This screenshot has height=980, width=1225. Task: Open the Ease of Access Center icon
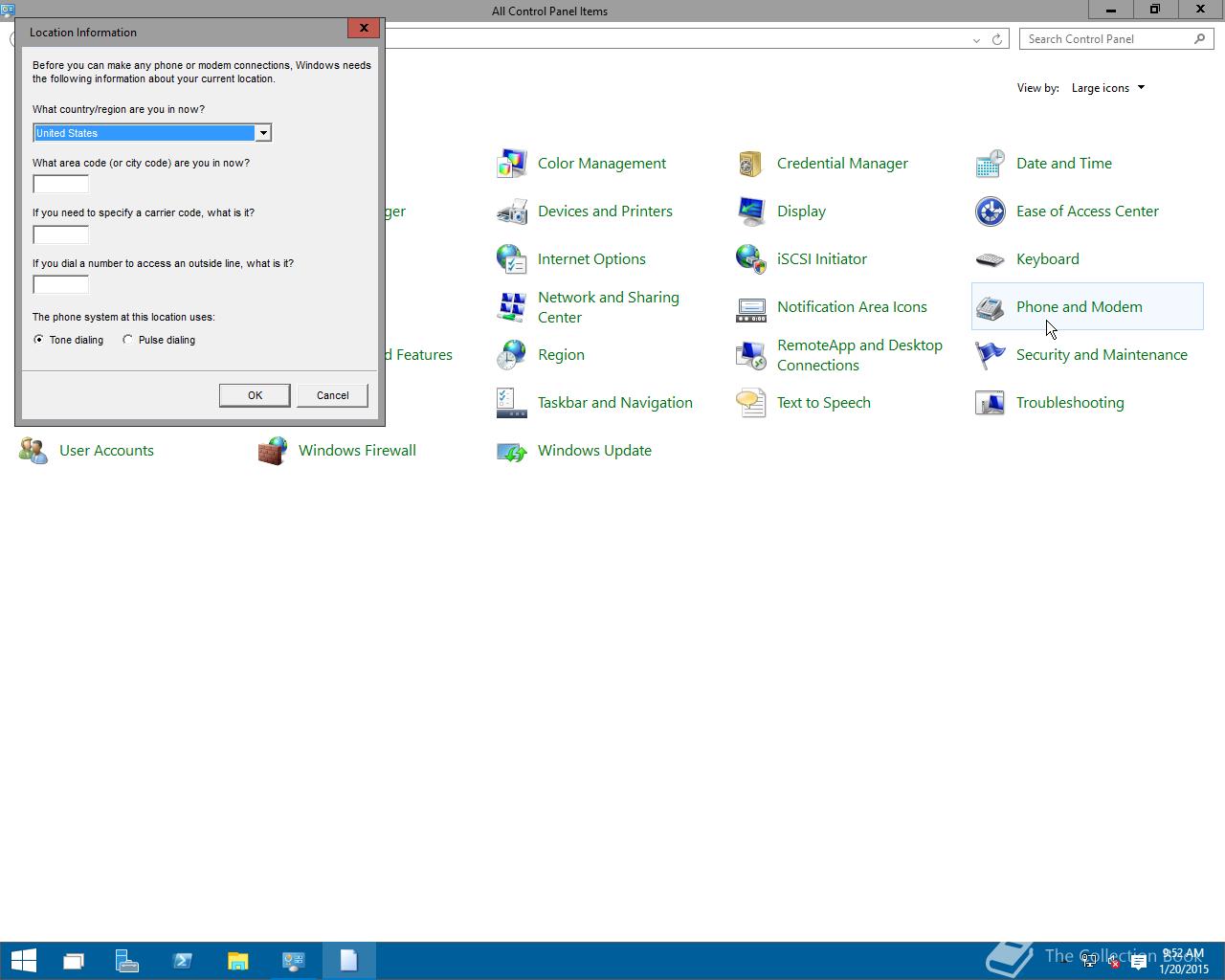pyautogui.click(x=991, y=212)
